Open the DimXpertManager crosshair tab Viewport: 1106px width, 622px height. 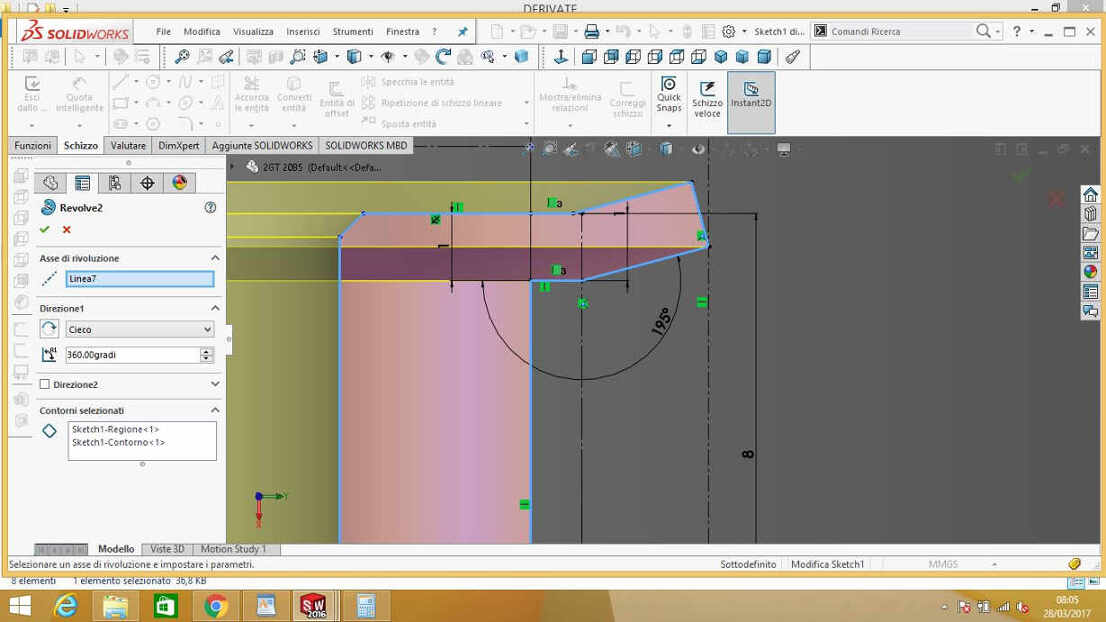(147, 183)
